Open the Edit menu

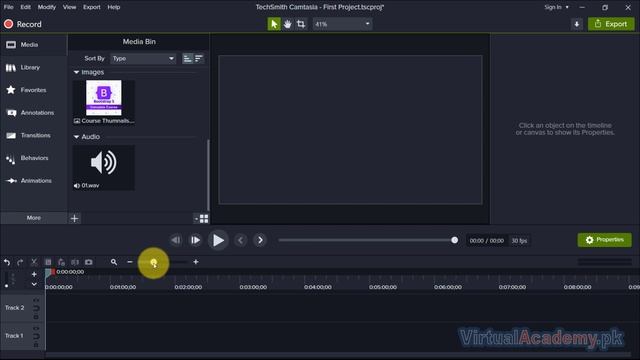[25, 7]
